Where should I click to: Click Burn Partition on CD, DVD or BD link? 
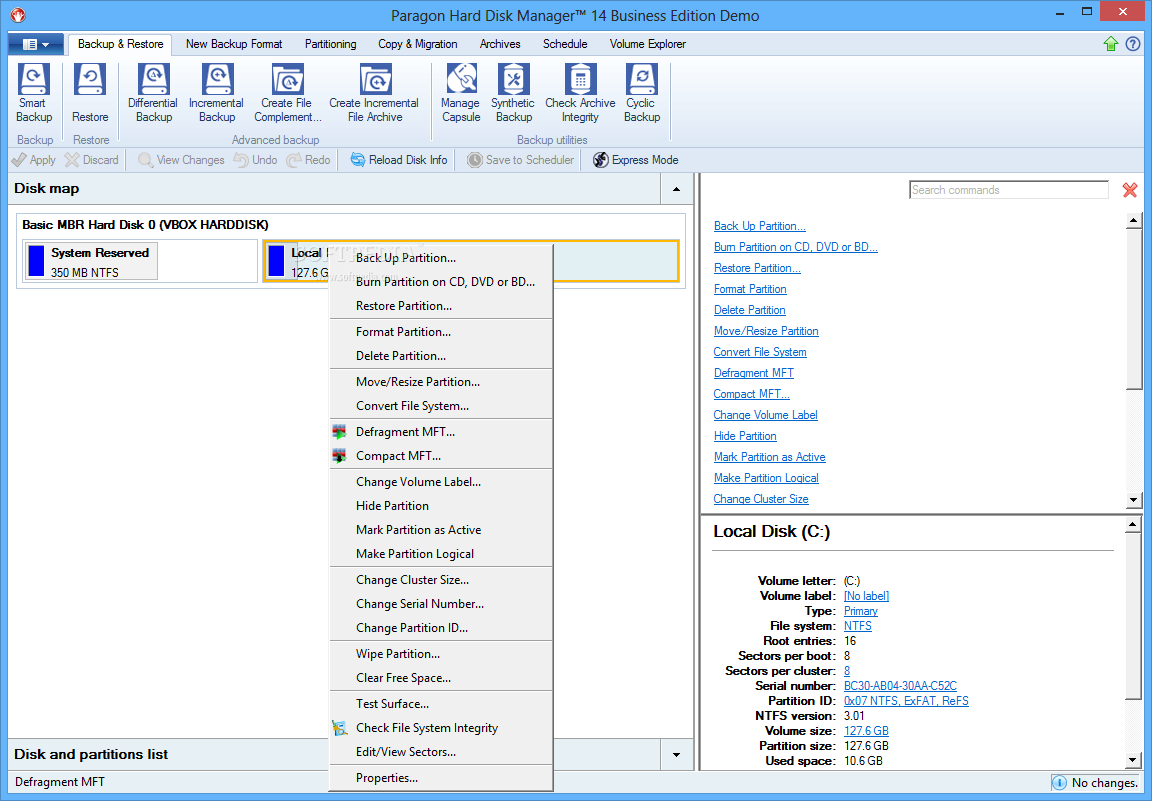tap(796, 247)
